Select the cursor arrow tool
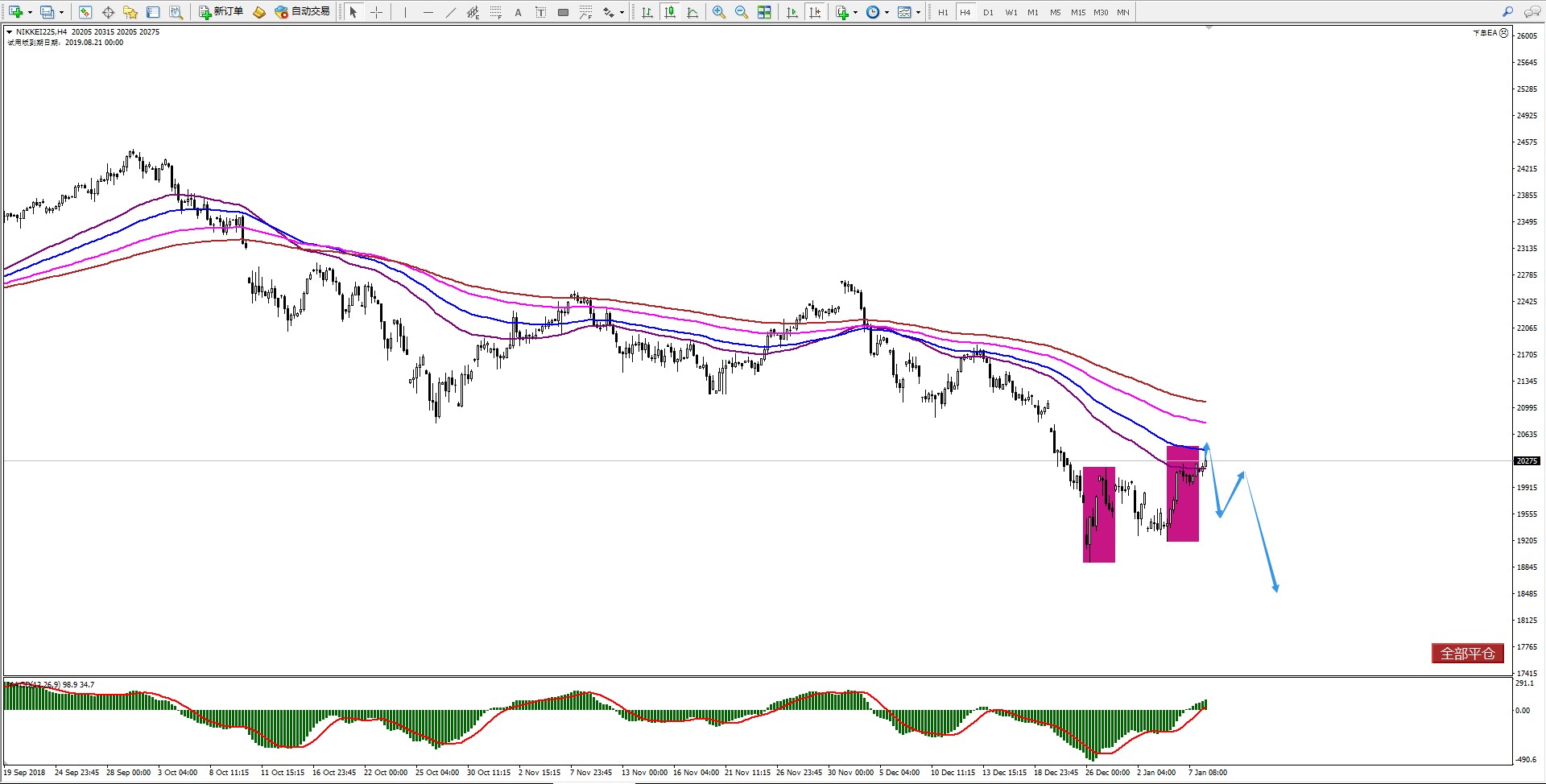The image size is (1546, 784). [353, 12]
